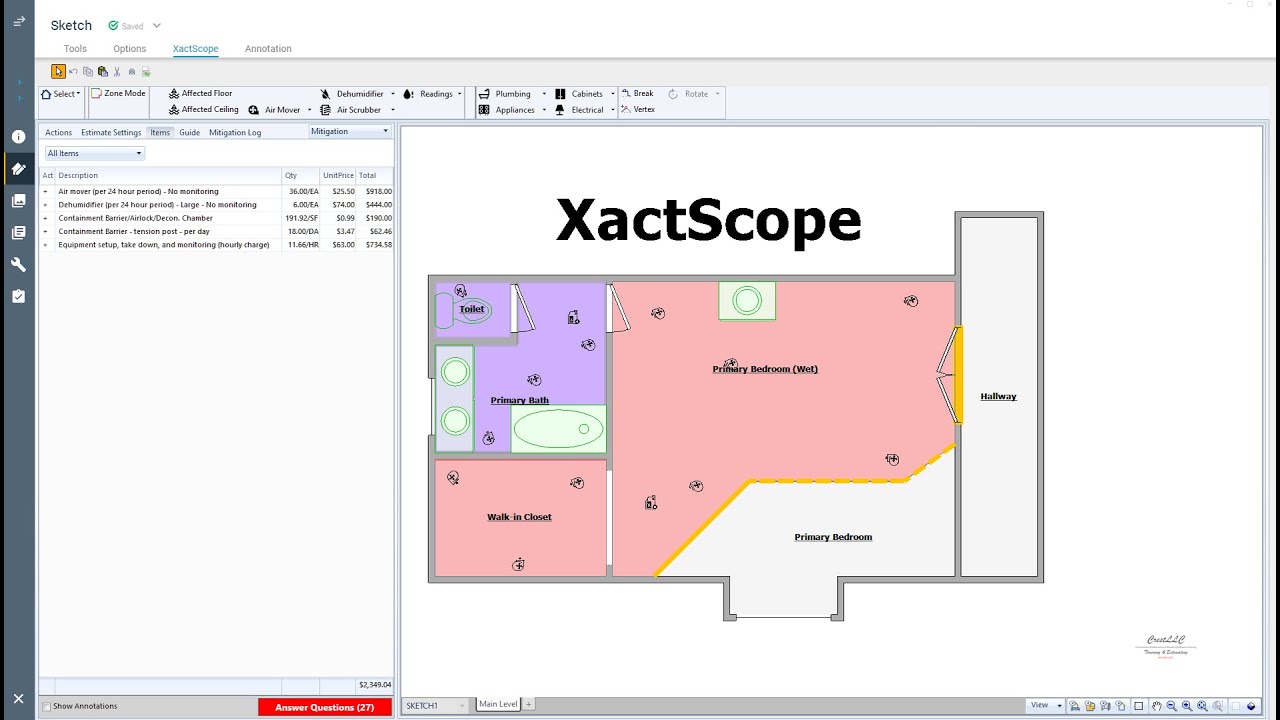The width and height of the screenshot is (1280, 720).
Task: Mark Affected Floor tool
Action: pyautogui.click(x=200, y=93)
